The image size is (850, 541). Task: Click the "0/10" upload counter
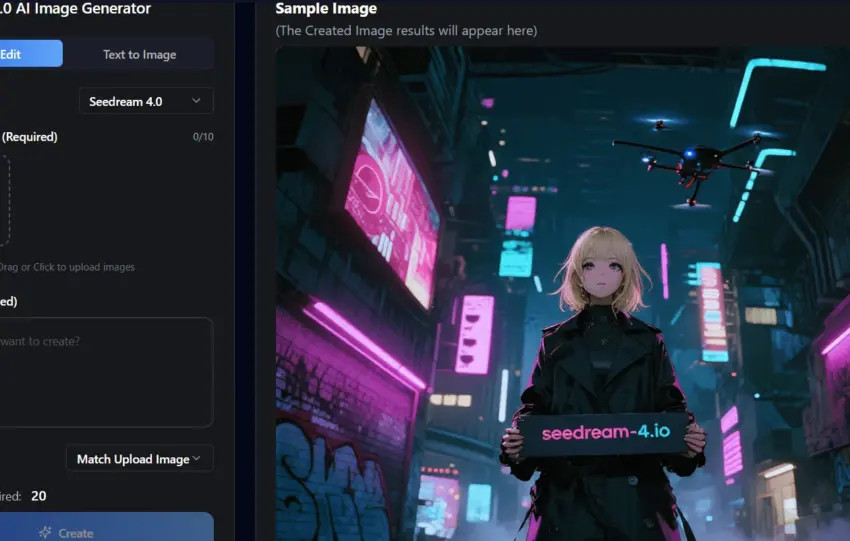pyautogui.click(x=203, y=137)
